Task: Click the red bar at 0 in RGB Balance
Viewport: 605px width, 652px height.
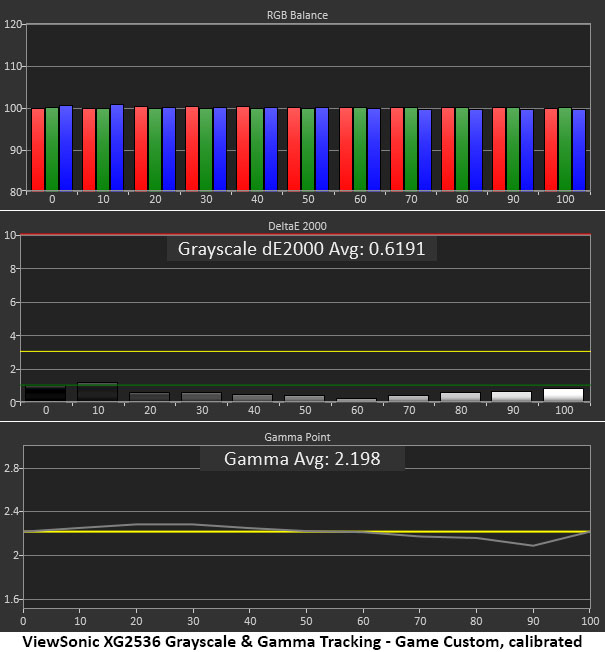Action: tap(38, 149)
